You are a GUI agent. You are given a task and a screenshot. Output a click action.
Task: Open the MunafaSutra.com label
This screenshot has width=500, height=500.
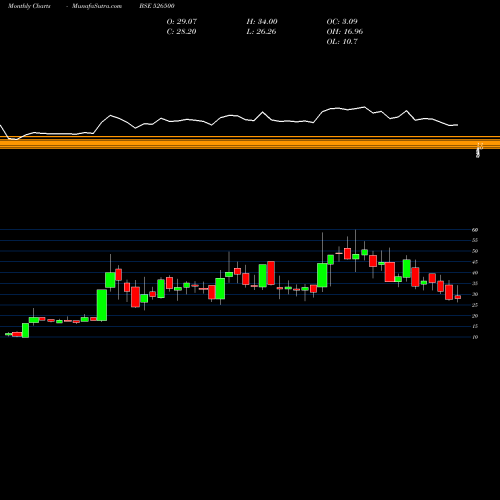97,6
